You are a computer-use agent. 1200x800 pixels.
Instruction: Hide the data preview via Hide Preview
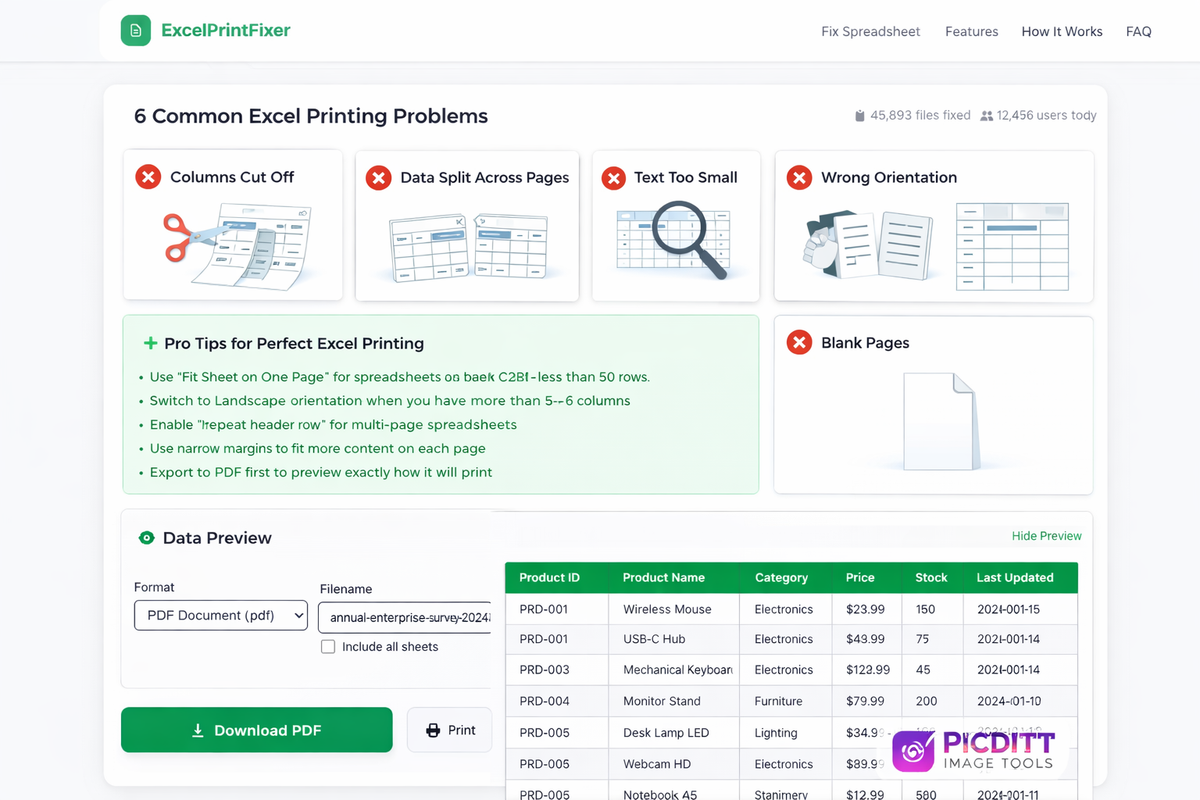(x=1046, y=536)
